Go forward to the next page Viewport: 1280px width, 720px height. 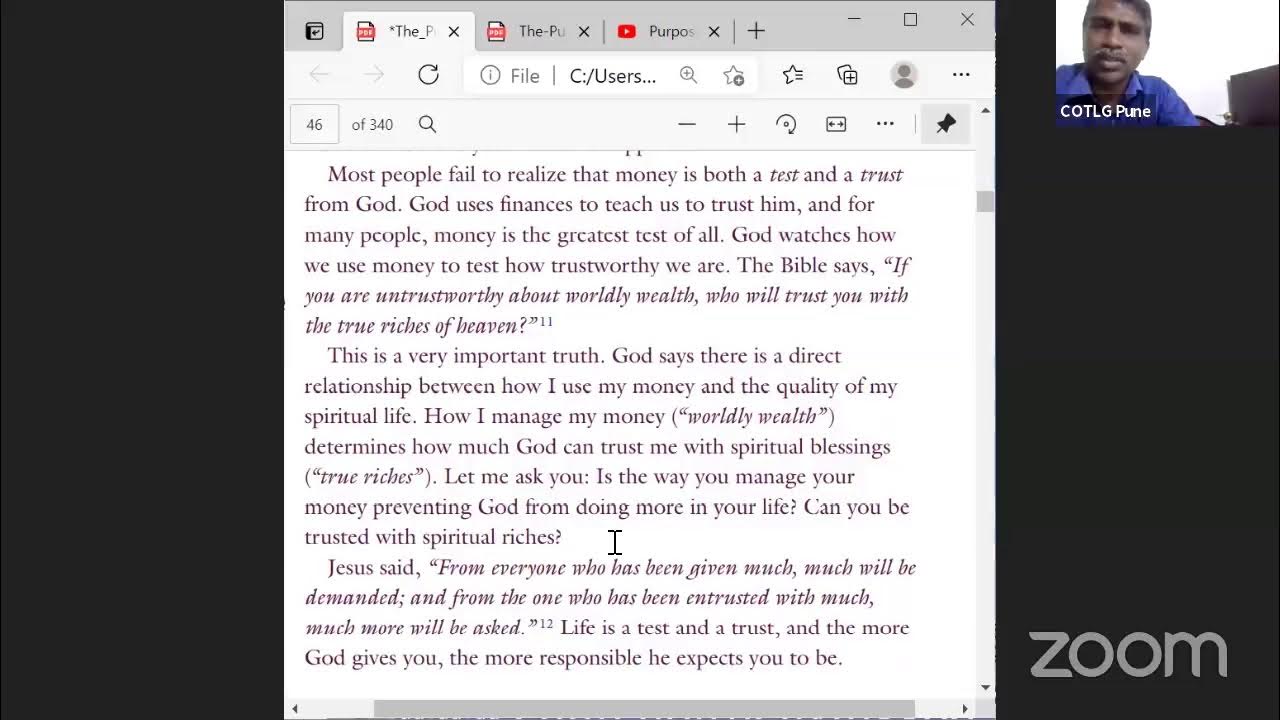[374, 75]
